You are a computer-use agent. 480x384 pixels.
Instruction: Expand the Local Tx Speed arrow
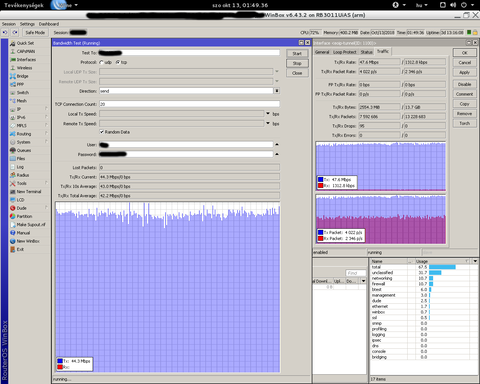[x=268, y=114]
